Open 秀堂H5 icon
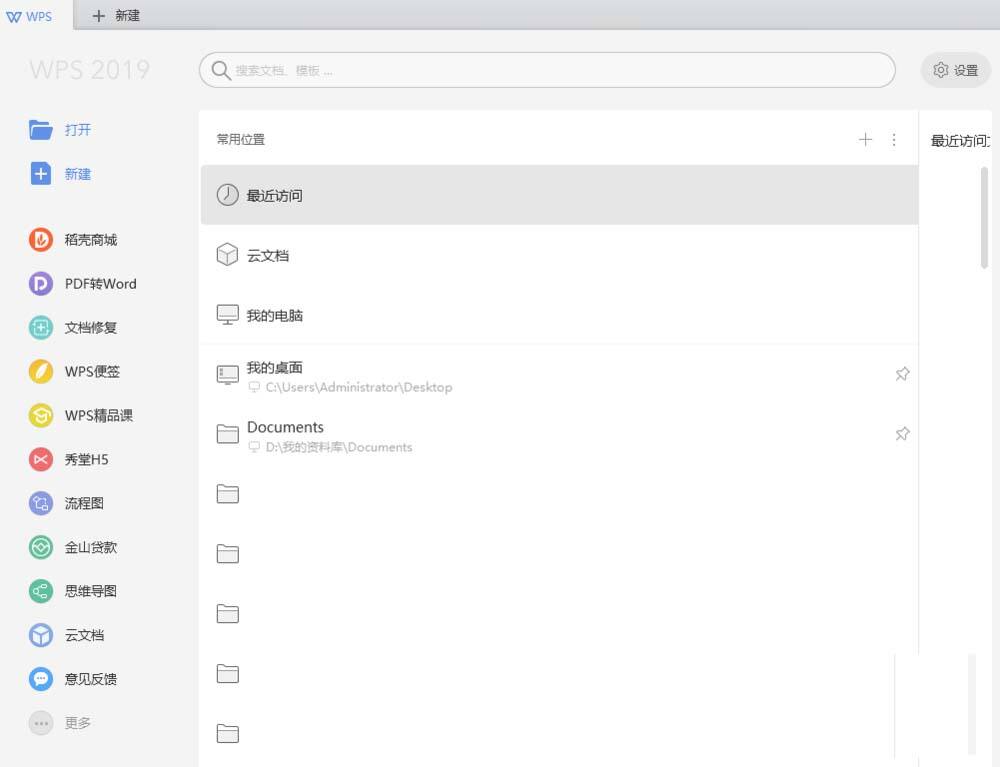Image resolution: width=1000 pixels, height=767 pixels. coord(41,460)
